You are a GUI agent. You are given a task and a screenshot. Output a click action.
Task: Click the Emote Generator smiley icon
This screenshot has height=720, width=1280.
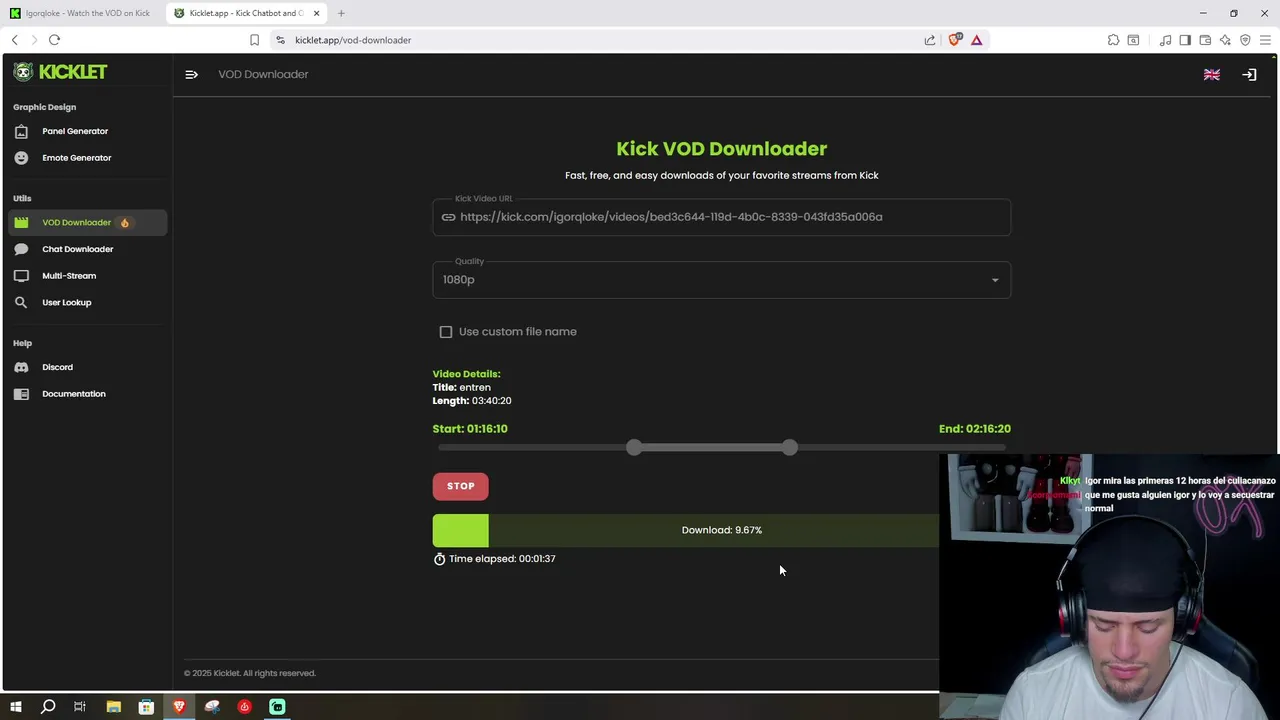pos(21,158)
